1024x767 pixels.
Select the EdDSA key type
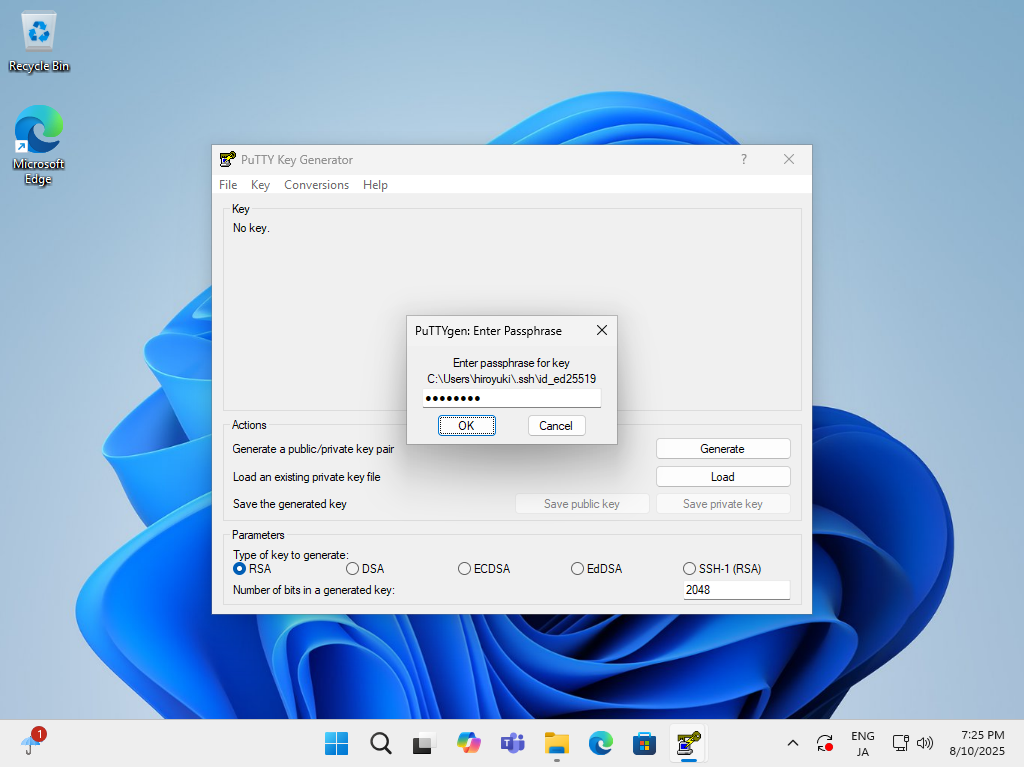(x=577, y=568)
